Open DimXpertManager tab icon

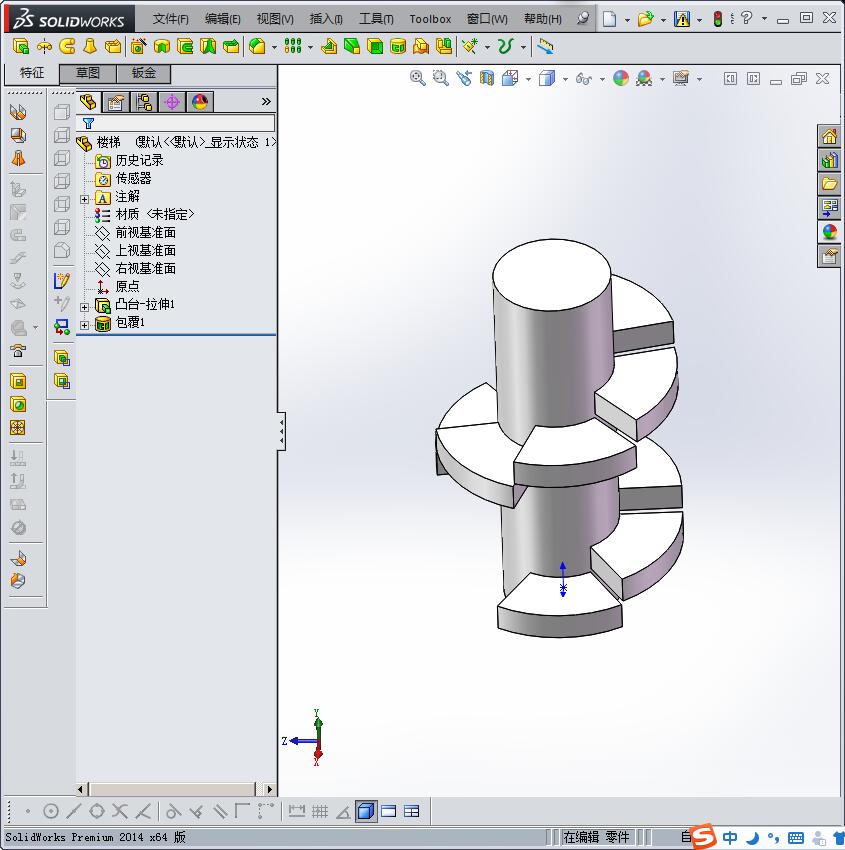pyautogui.click(x=172, y=102)
